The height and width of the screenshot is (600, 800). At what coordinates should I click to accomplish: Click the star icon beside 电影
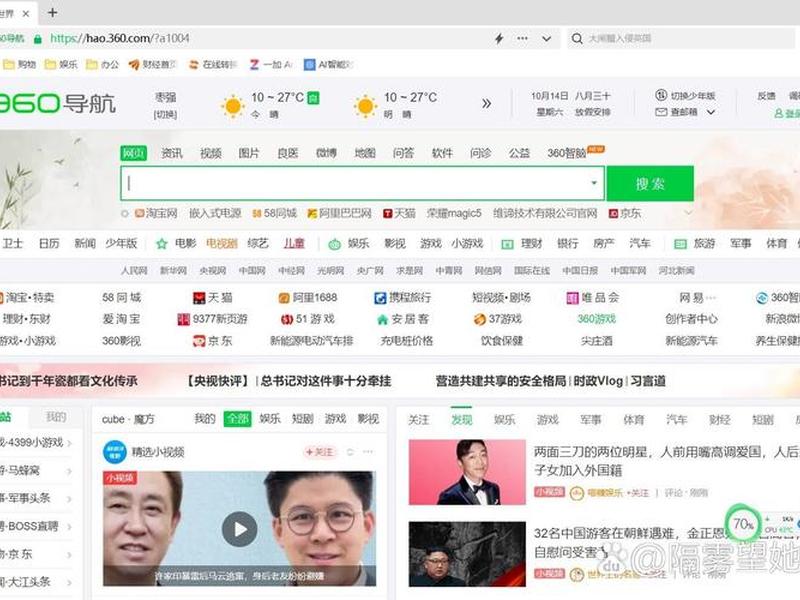(x=162, y=244)
